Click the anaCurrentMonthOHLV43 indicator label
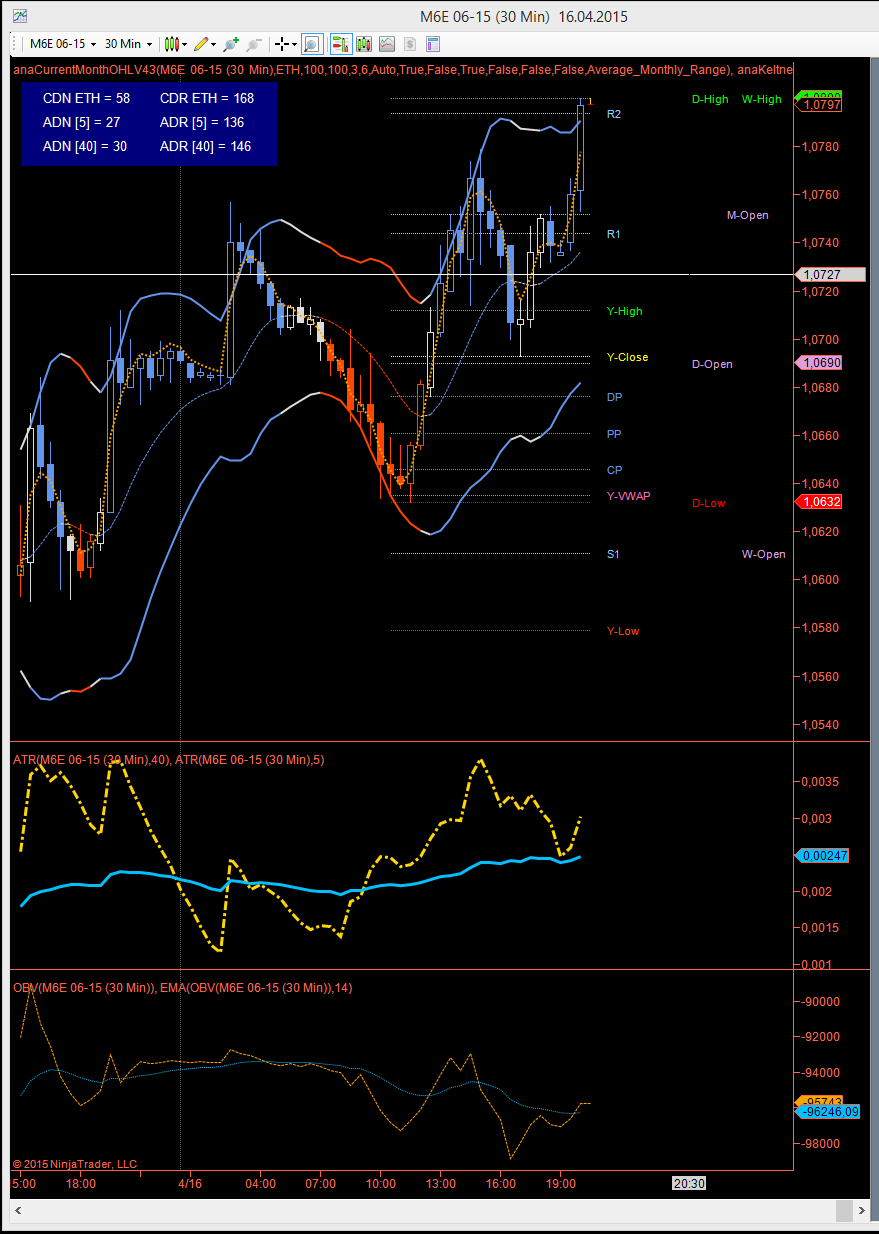879x1234 pixels. pyautogui.click(x=403, y=69)
